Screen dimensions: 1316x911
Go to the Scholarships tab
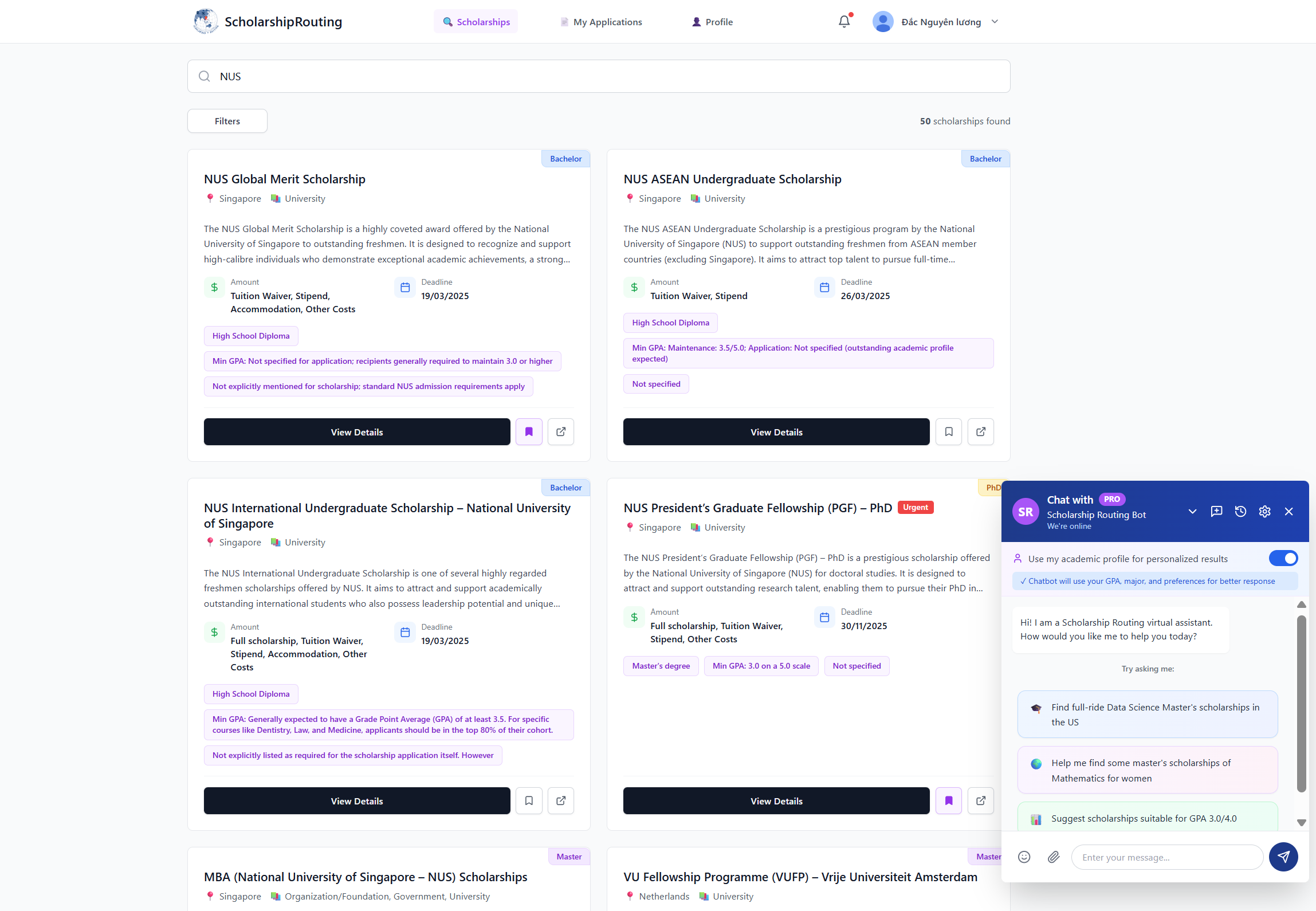point(476,22)
